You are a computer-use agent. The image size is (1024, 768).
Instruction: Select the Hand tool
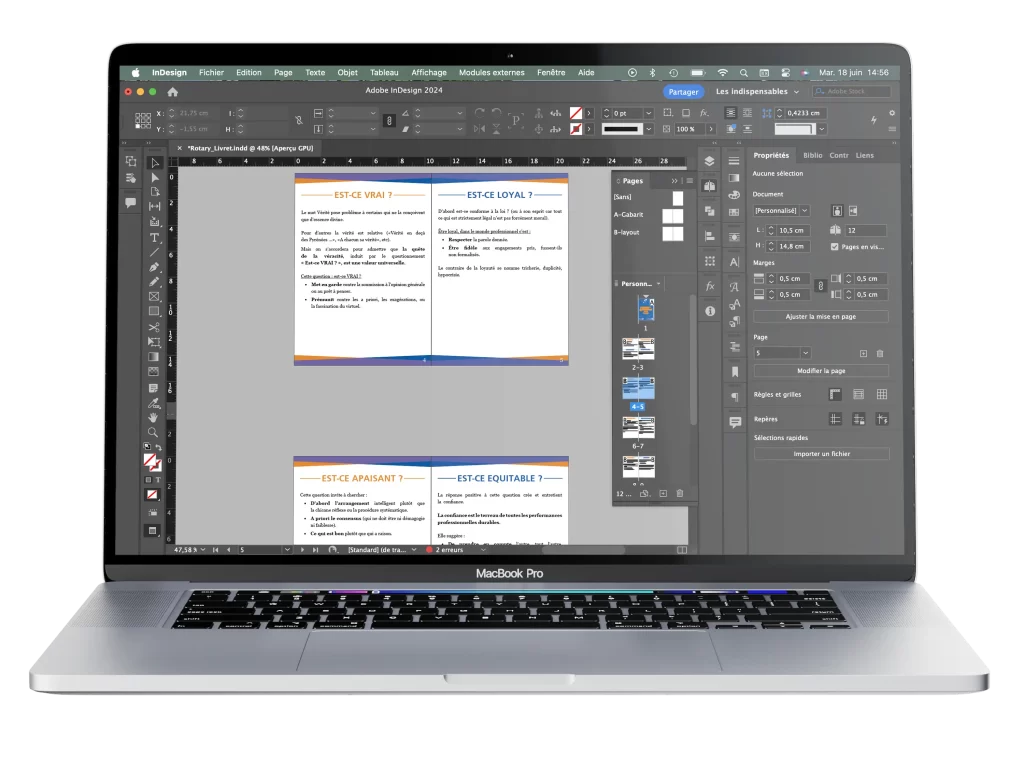pyautogui.click(x=153, y=417)
